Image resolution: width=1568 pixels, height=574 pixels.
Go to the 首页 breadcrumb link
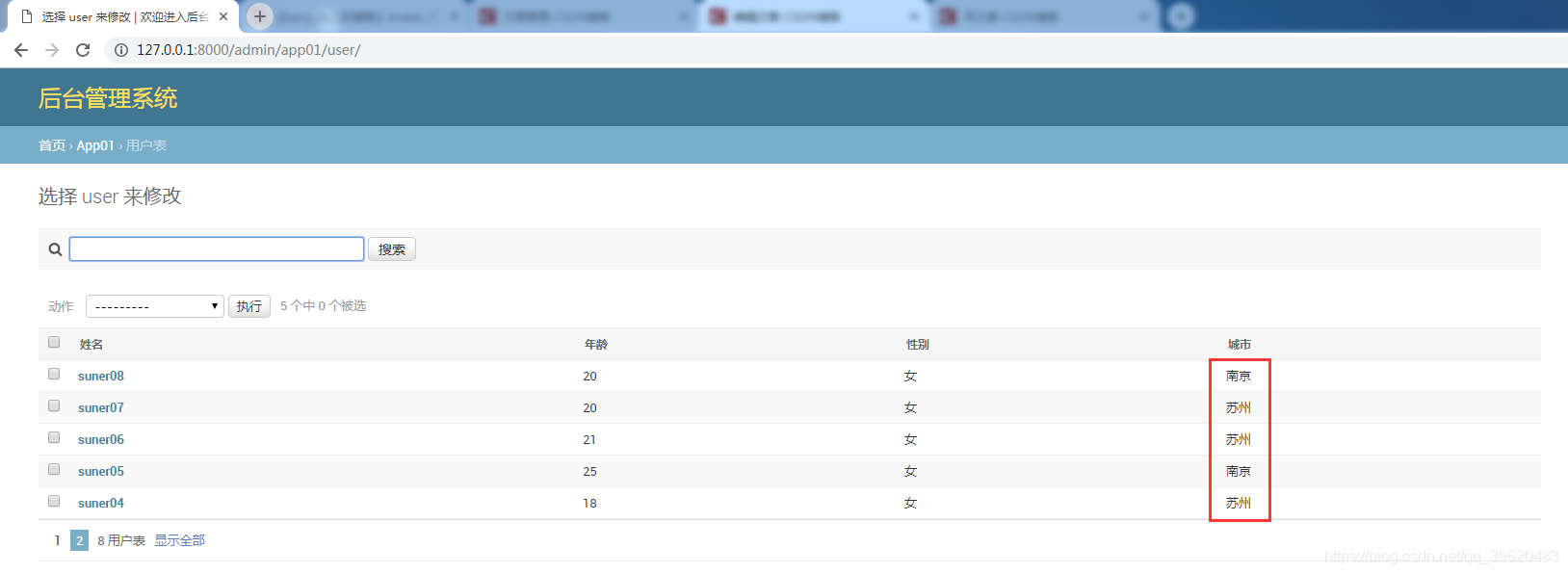pos(52,145)
